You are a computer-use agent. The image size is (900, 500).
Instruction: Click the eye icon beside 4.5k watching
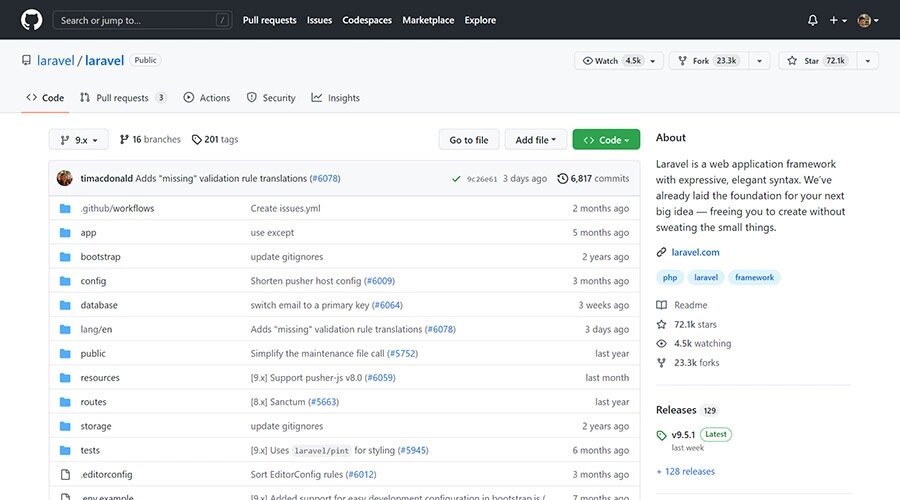[x=661, y=343]
